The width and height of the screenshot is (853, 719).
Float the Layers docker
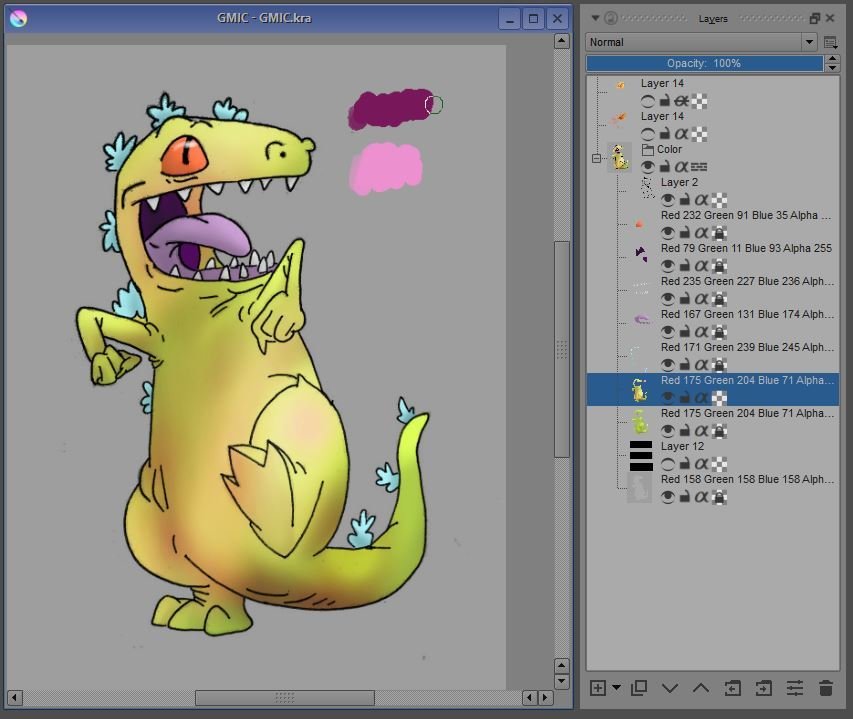tap(814, 18)
